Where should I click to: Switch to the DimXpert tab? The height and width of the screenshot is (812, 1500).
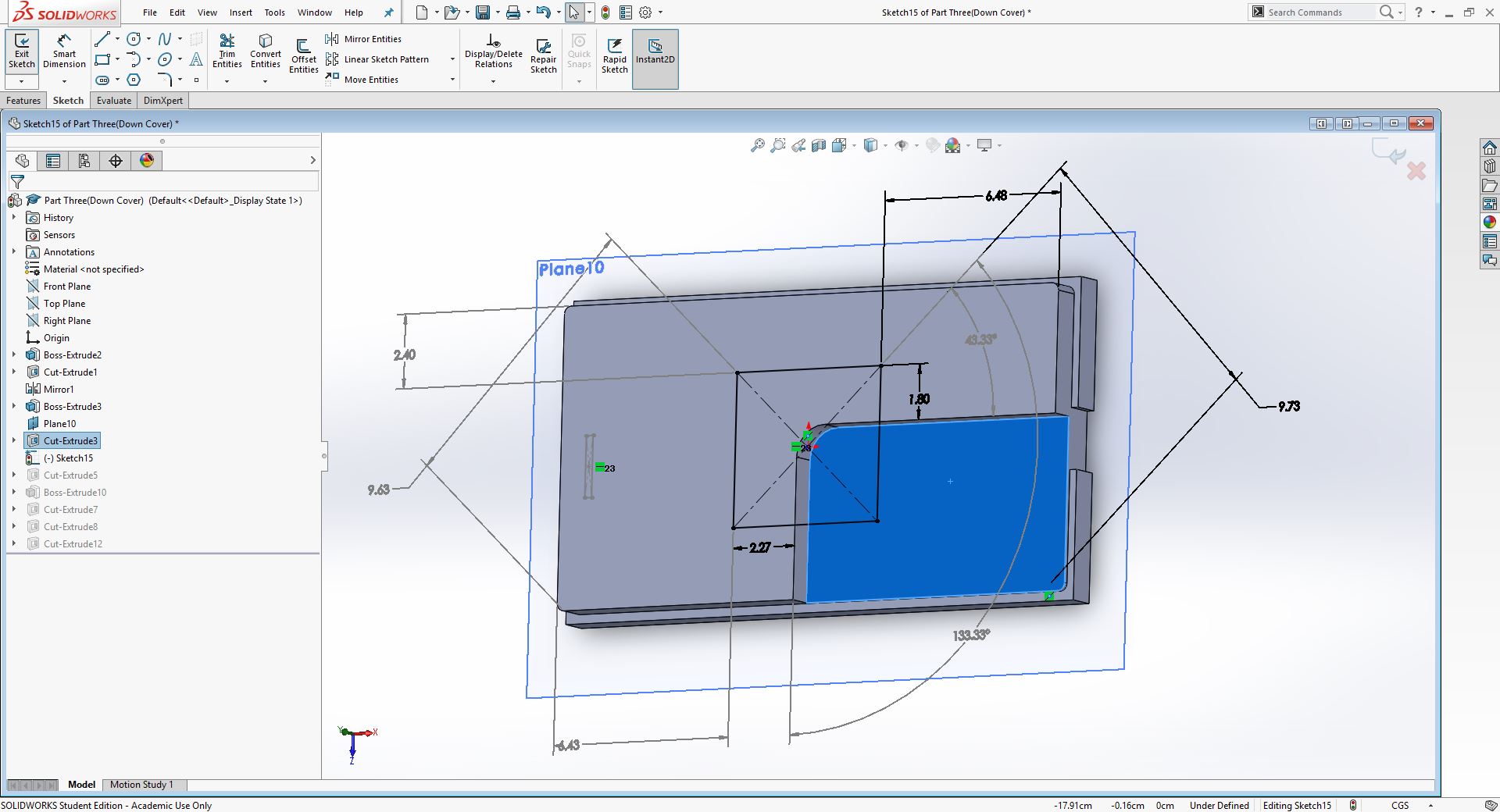(x=163, y=101)
